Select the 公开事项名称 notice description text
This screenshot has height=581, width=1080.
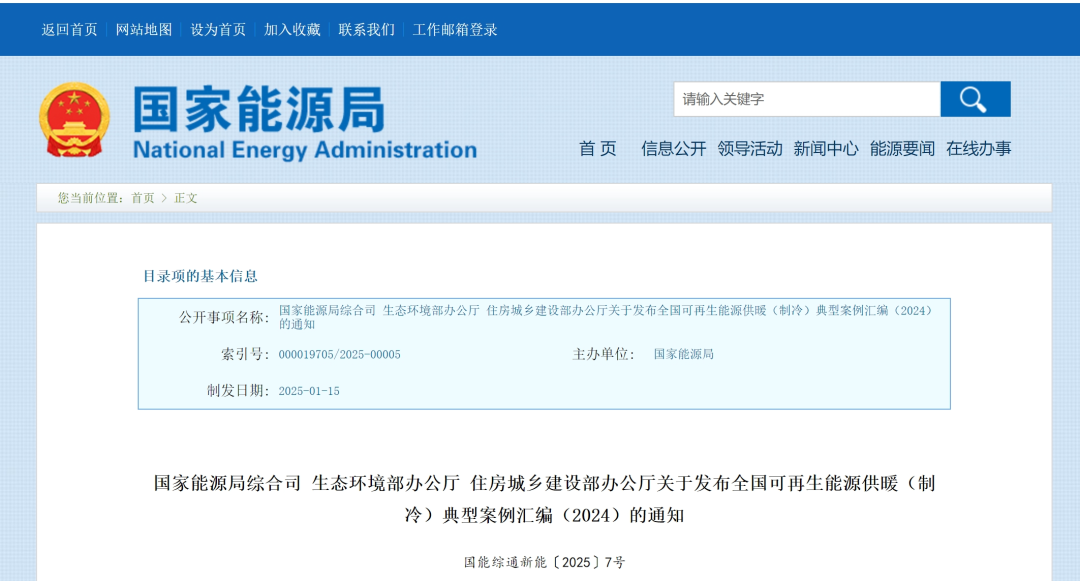(x=603, y=316)
